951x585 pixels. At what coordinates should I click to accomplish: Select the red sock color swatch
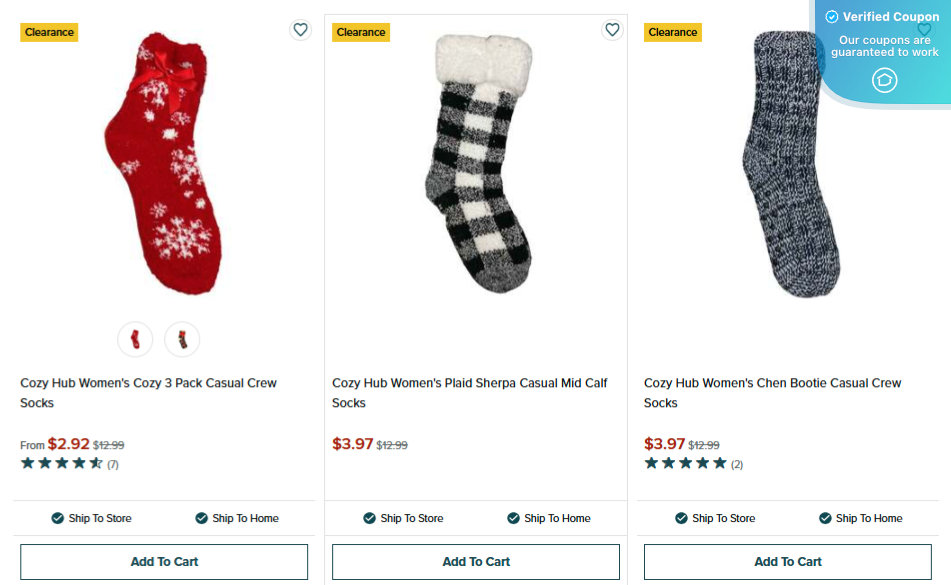pos(135,340)
